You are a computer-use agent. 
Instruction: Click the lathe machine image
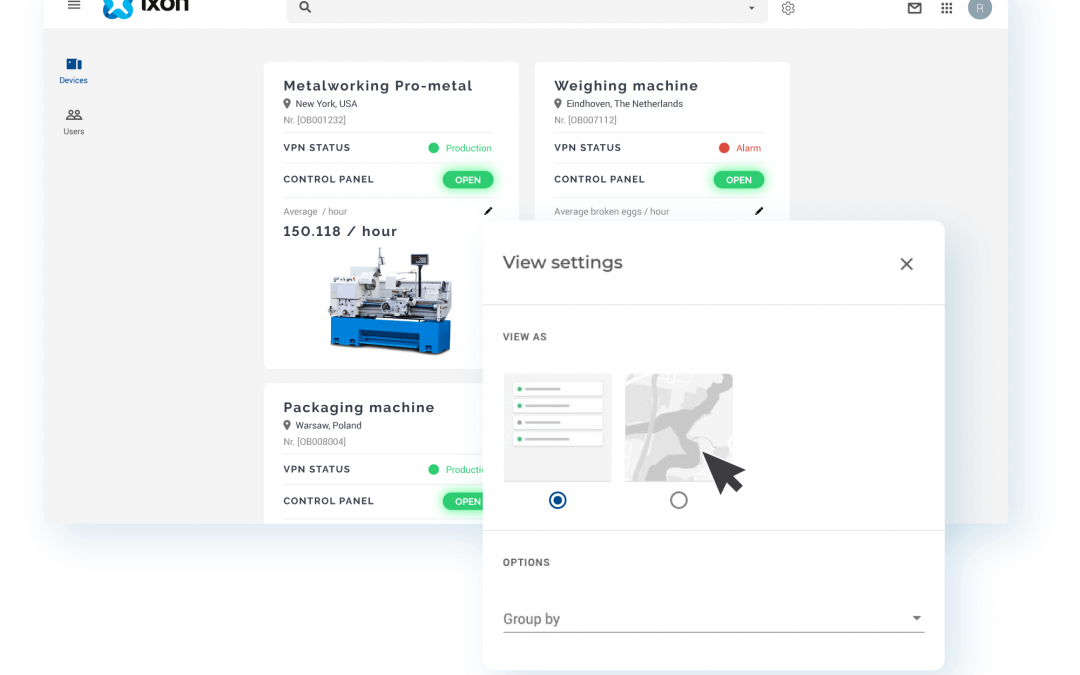point(391,301)
